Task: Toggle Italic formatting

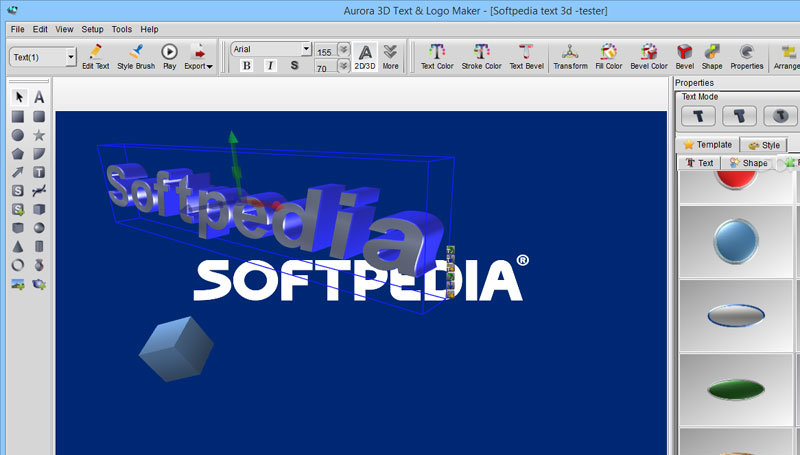Action: coord(270,65)
